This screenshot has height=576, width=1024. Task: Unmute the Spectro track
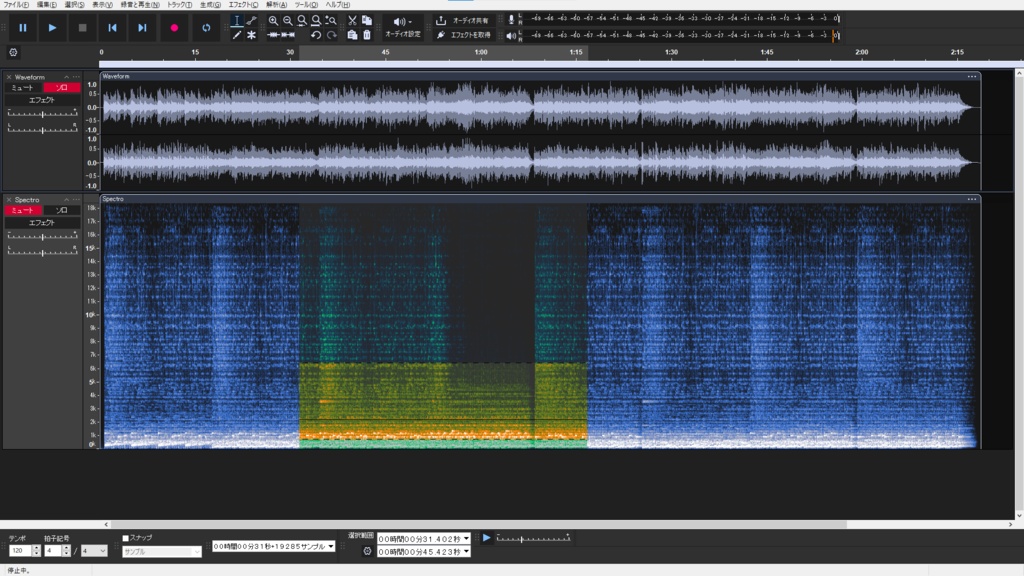click(24, 211)
